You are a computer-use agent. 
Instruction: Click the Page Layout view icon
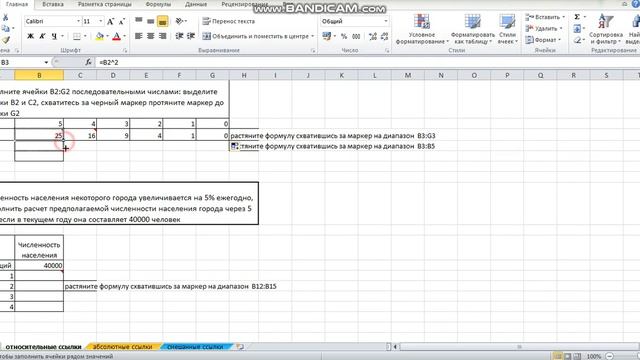pos(567,356)
